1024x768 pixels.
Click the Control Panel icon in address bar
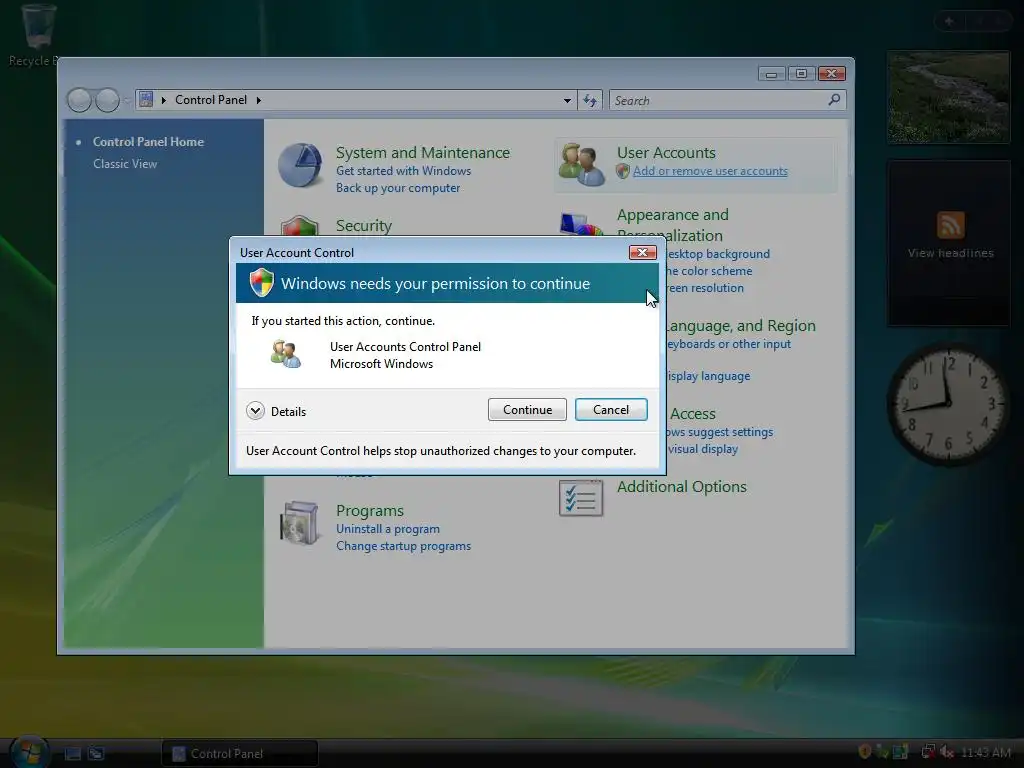146,99
